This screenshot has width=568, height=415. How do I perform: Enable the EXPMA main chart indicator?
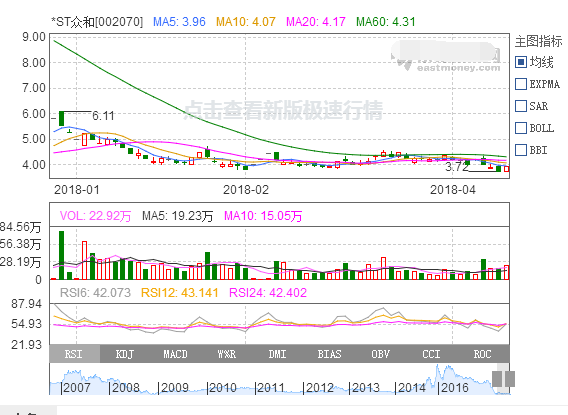[x=521, y=84]
